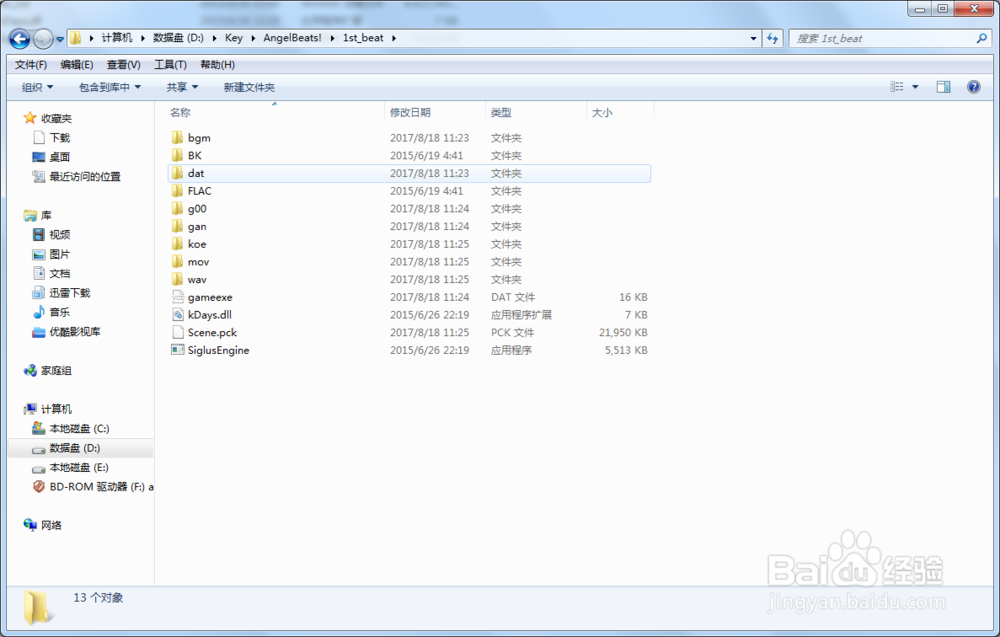Select the koe folder icon
Image resolution: width=1000 pixels, height=637 pixels.
point(177,244)
